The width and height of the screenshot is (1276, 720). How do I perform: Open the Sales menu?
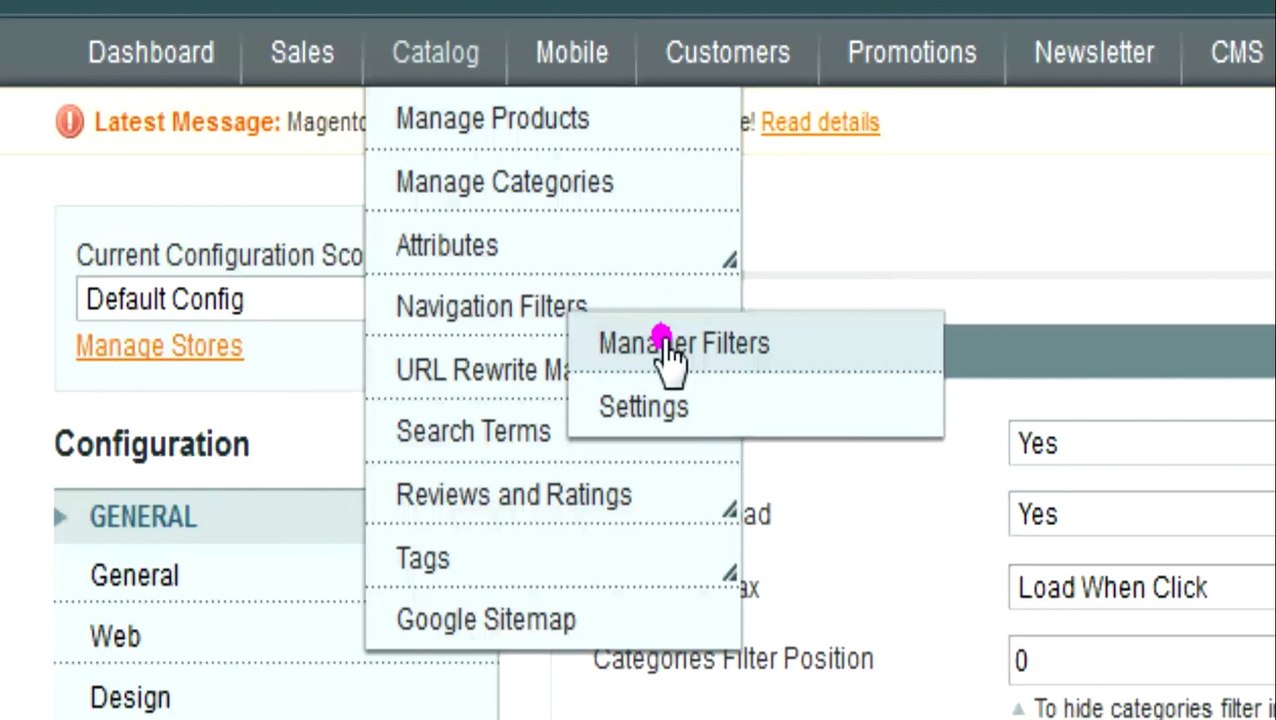[x=302, y=53]
